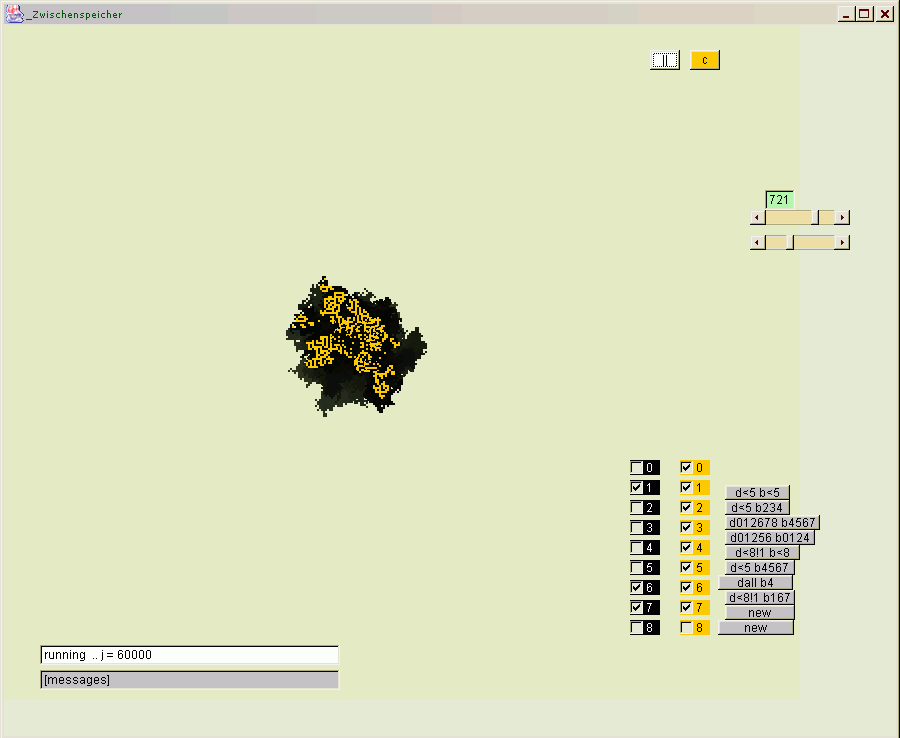Click the upper scrollbar thumb

815,217
